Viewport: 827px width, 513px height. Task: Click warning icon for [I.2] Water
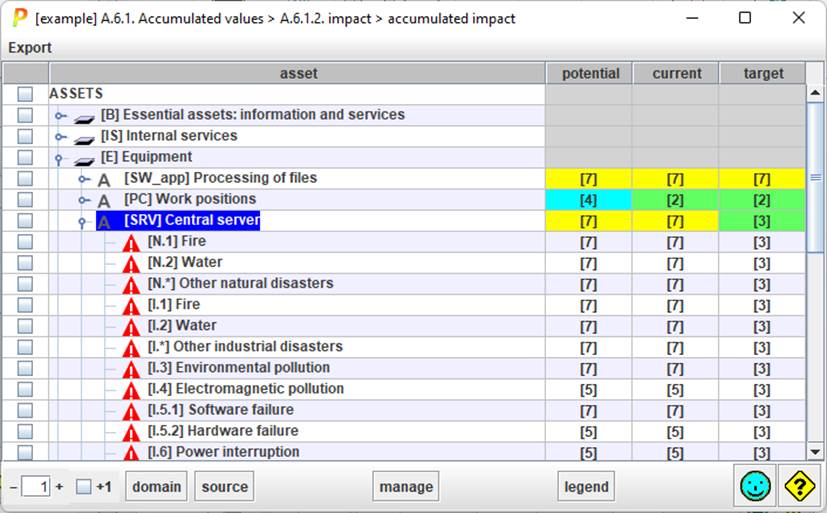pos(131,327)
